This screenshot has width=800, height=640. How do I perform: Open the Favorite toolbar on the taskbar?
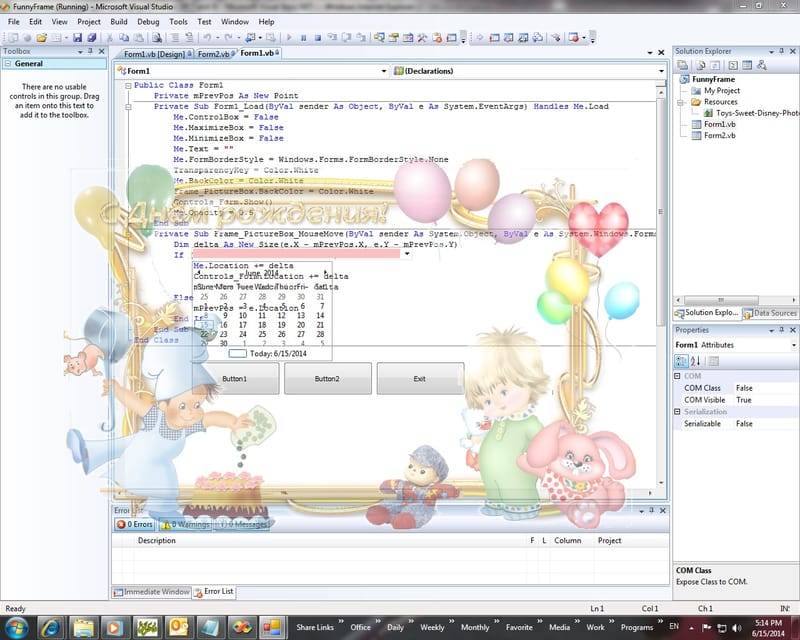tap(519, 627)
